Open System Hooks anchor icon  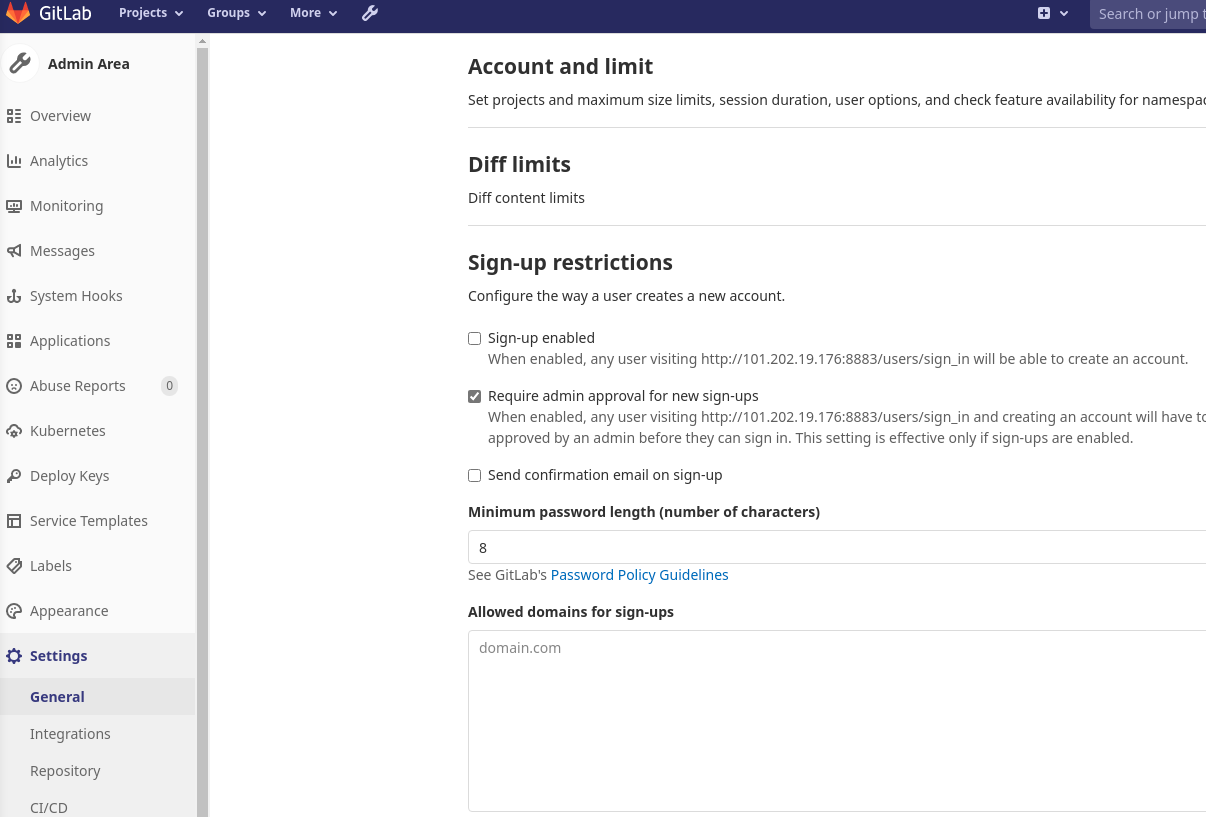(14, 296)
